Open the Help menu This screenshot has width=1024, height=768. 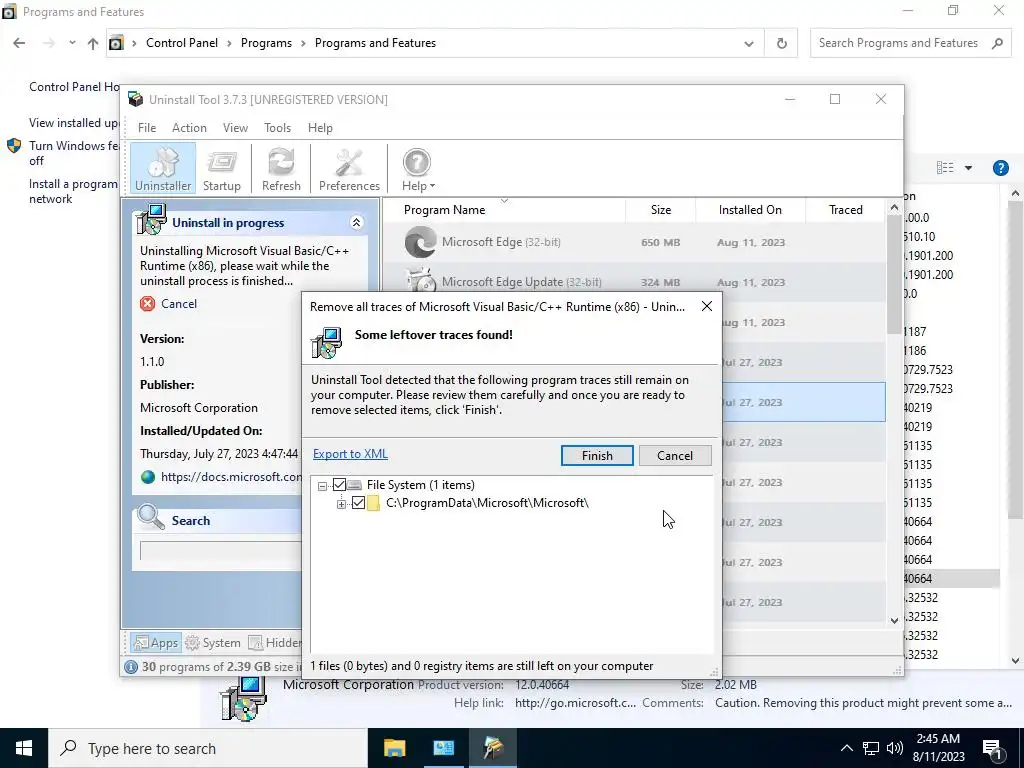pos(320,128)
